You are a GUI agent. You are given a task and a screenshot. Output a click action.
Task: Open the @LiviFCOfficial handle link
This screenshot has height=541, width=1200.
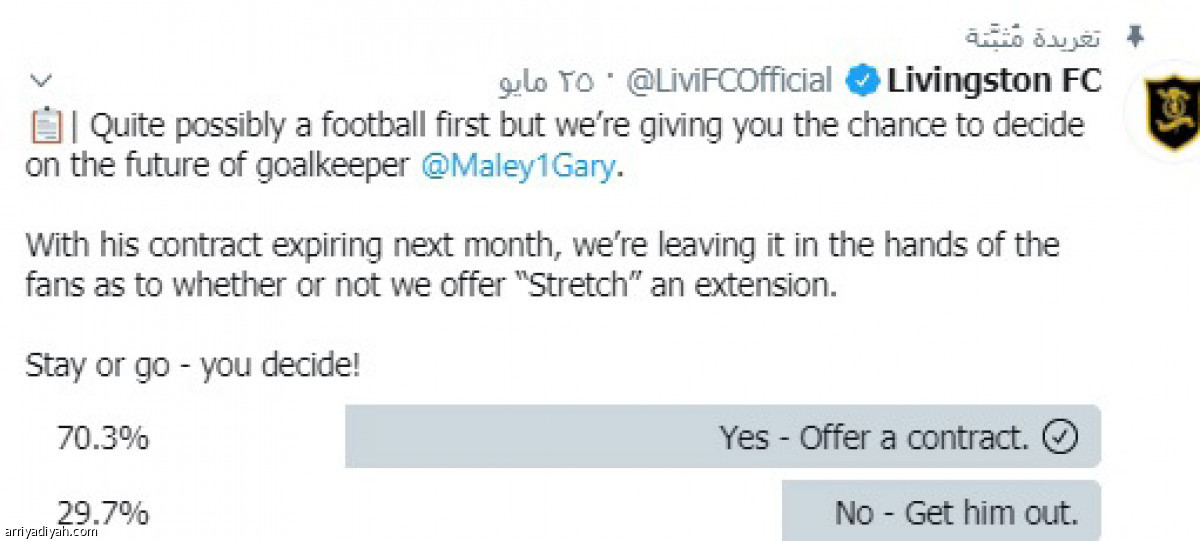point(729,81)
